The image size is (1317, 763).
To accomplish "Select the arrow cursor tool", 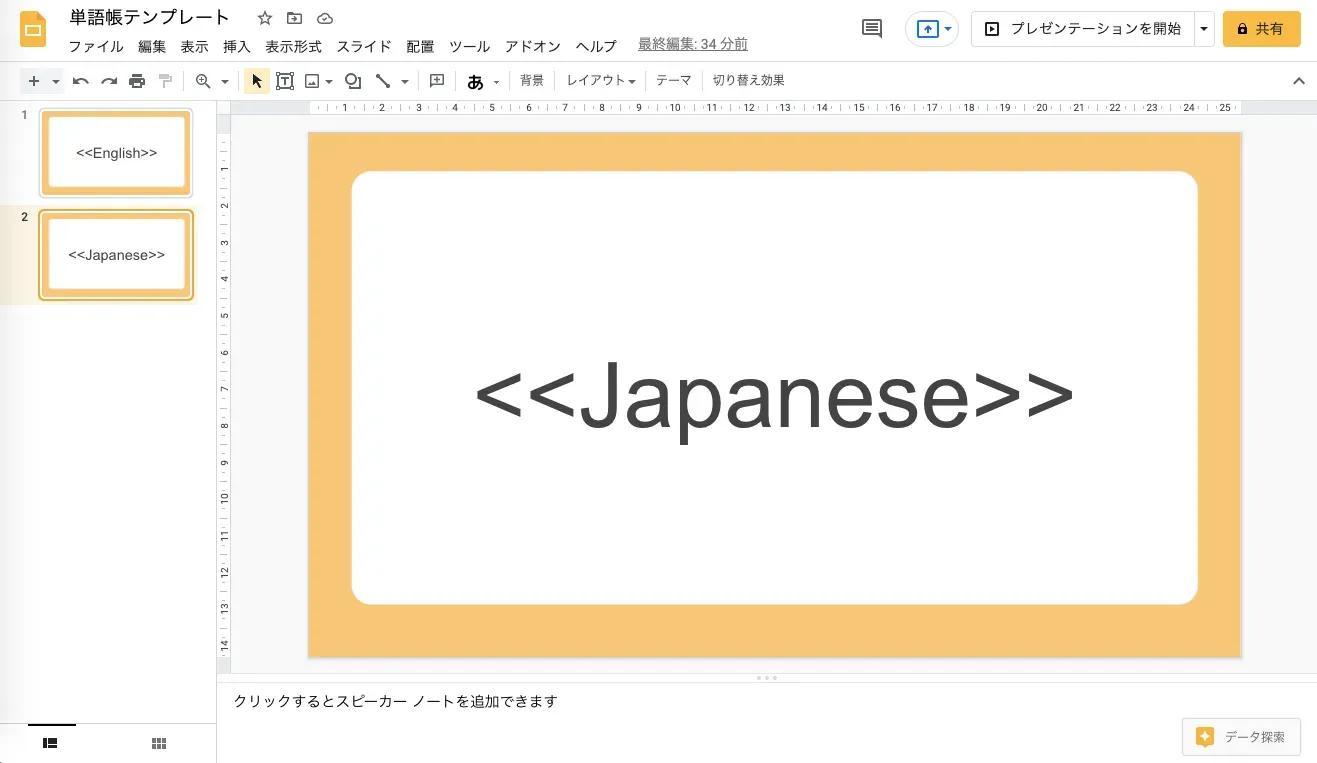I will point(257,81).
